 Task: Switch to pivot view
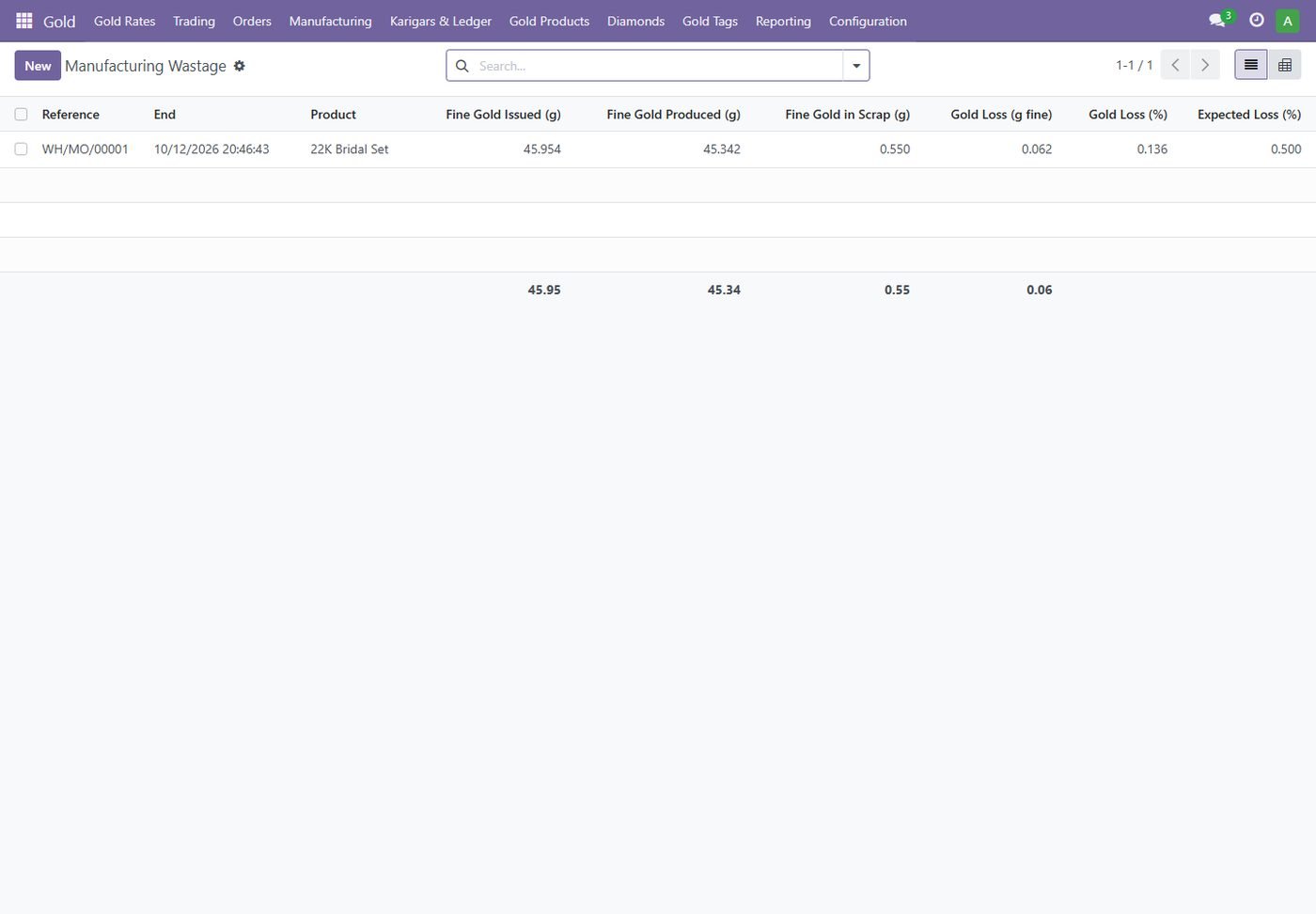[1285, 65]
